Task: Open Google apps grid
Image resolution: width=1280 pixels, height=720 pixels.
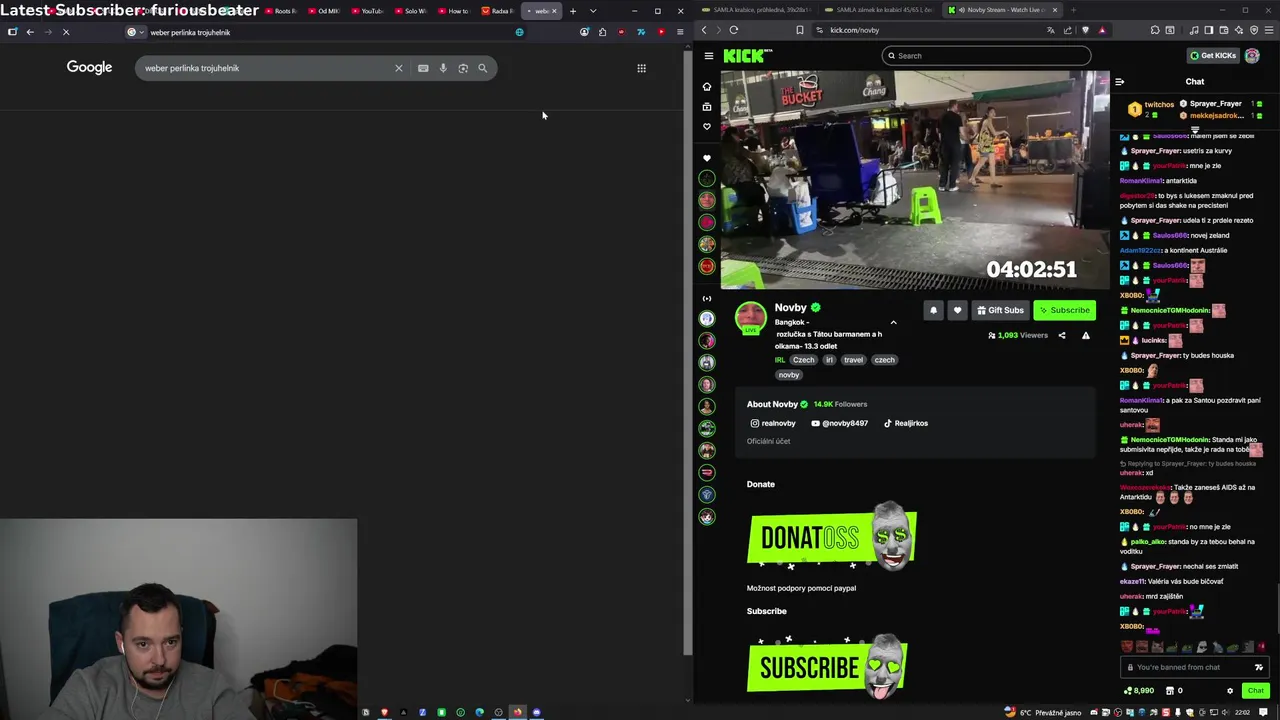Action: [x=641, y=68]
